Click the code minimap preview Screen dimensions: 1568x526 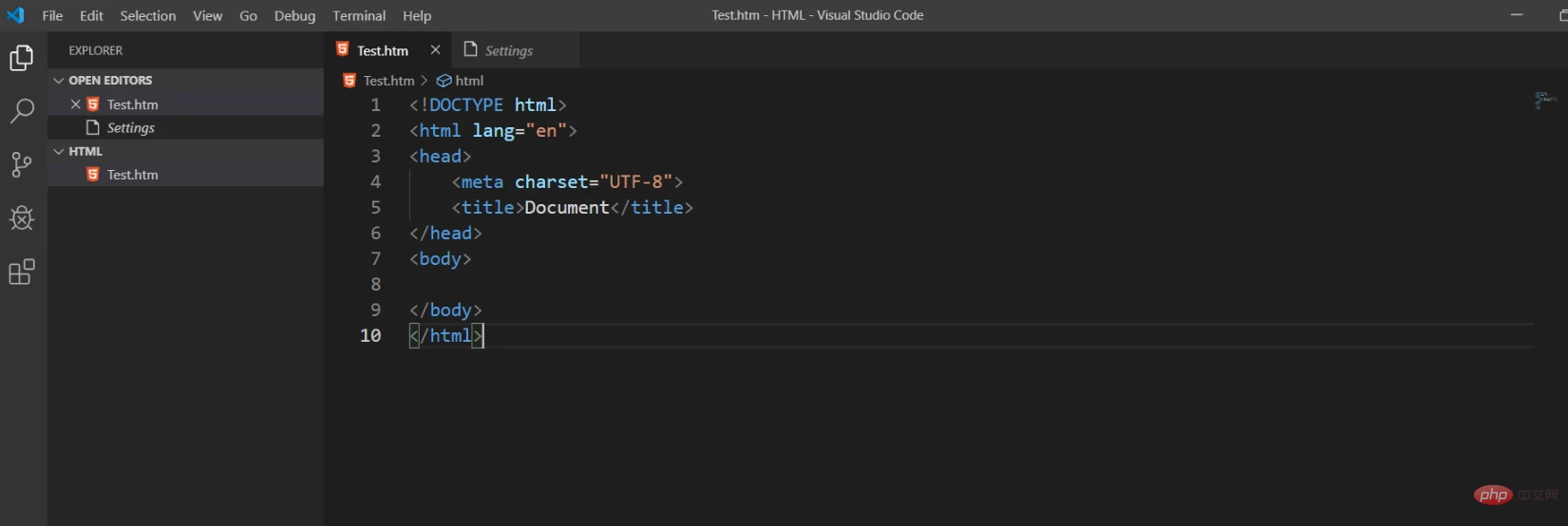point(1545,100)
